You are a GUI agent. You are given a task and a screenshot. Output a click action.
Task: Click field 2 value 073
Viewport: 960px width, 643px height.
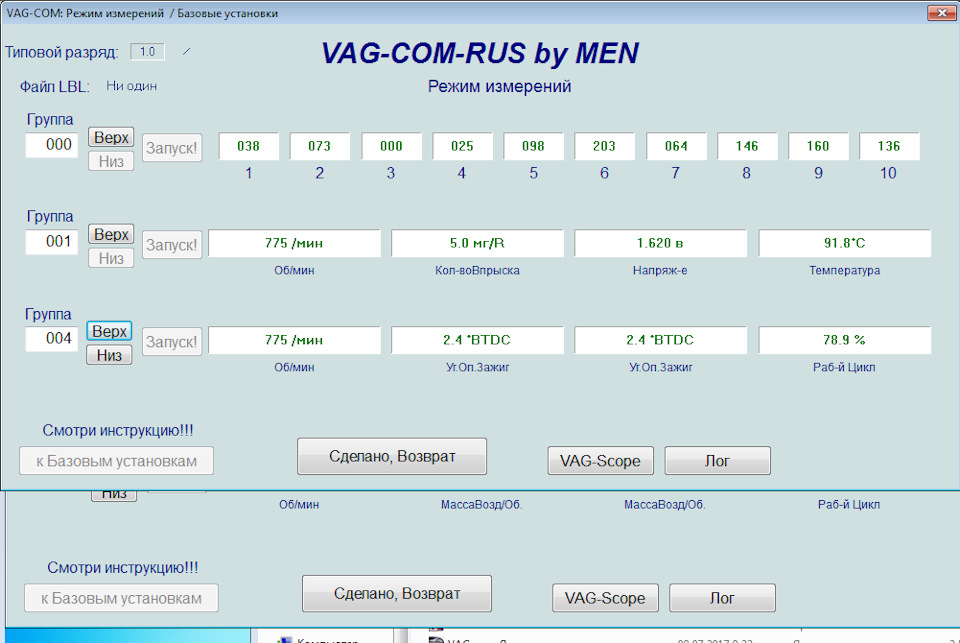pyautogui.click(x=320, y=146)
